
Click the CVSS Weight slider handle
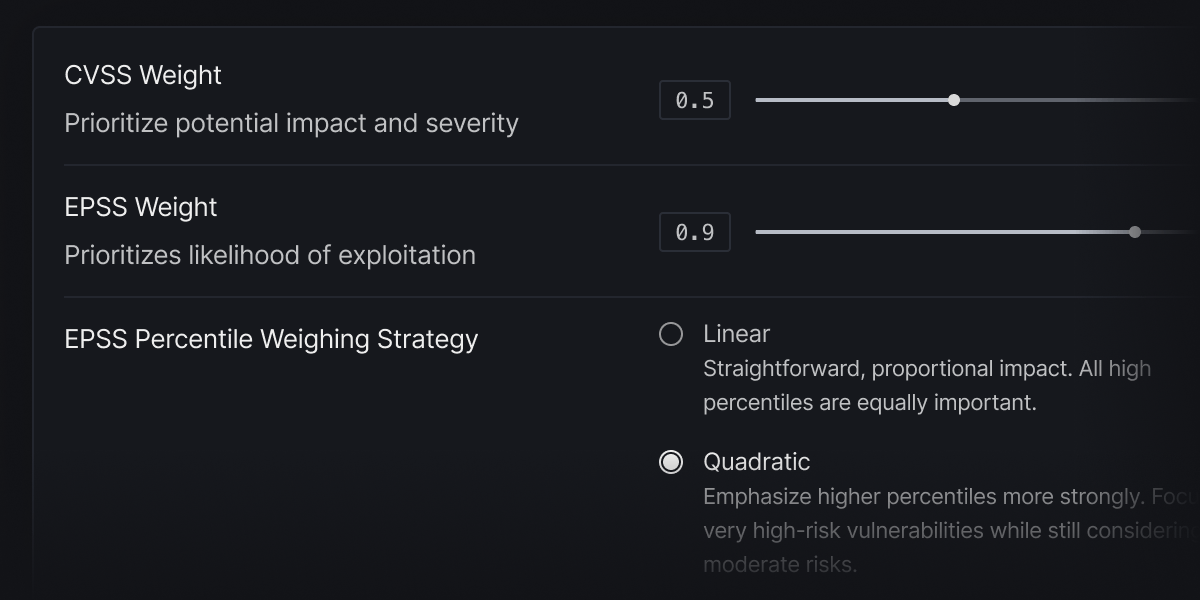(x=954, y=100)
